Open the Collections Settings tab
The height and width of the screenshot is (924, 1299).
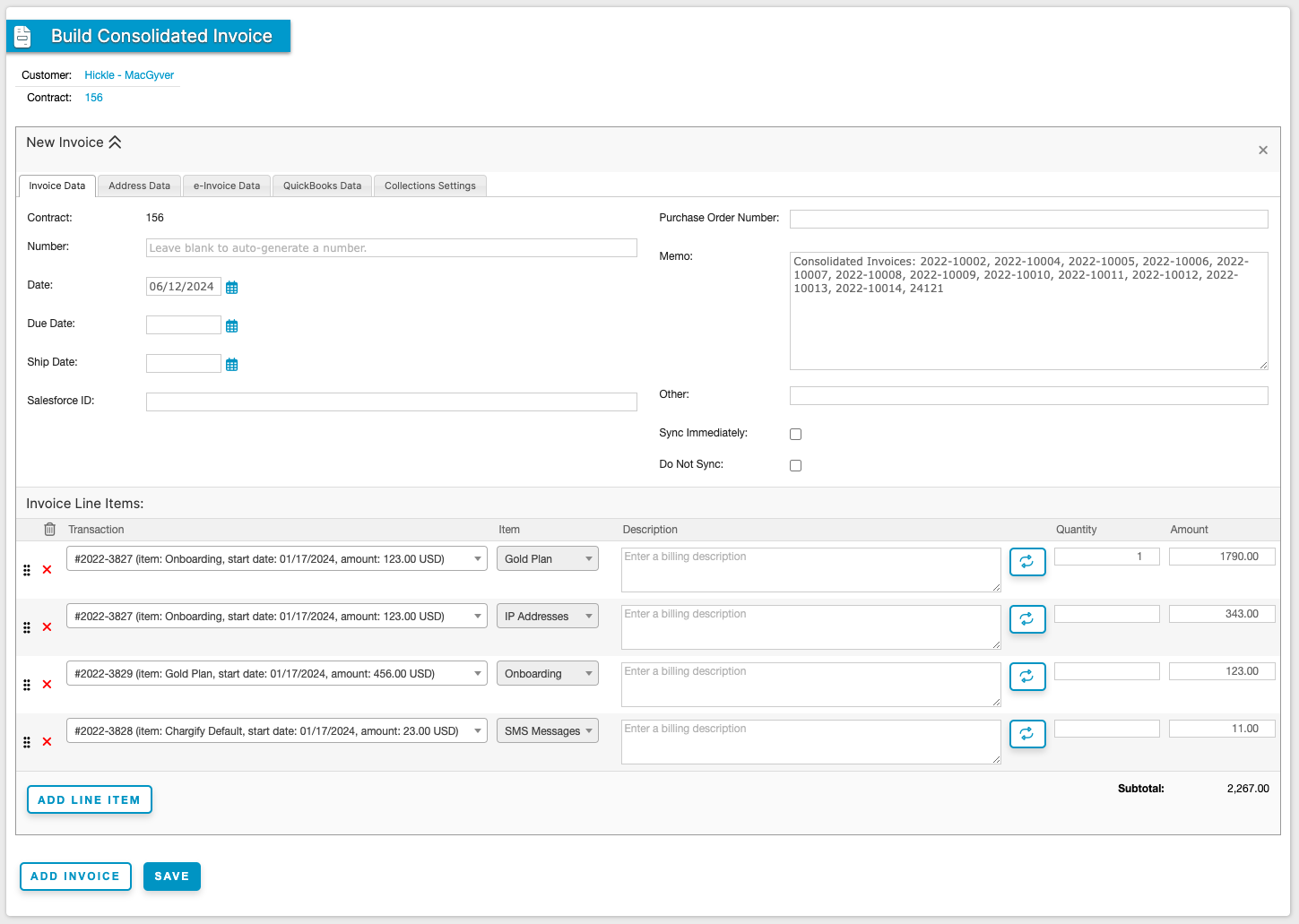(430, 186)
